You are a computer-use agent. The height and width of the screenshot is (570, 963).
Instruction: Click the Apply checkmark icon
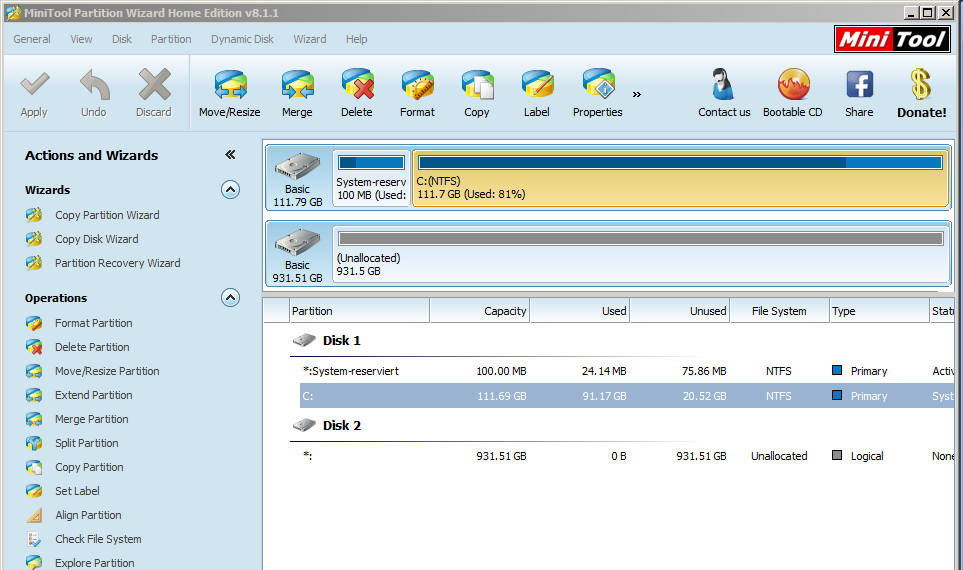pyautogui.click(x=34, y=84)
